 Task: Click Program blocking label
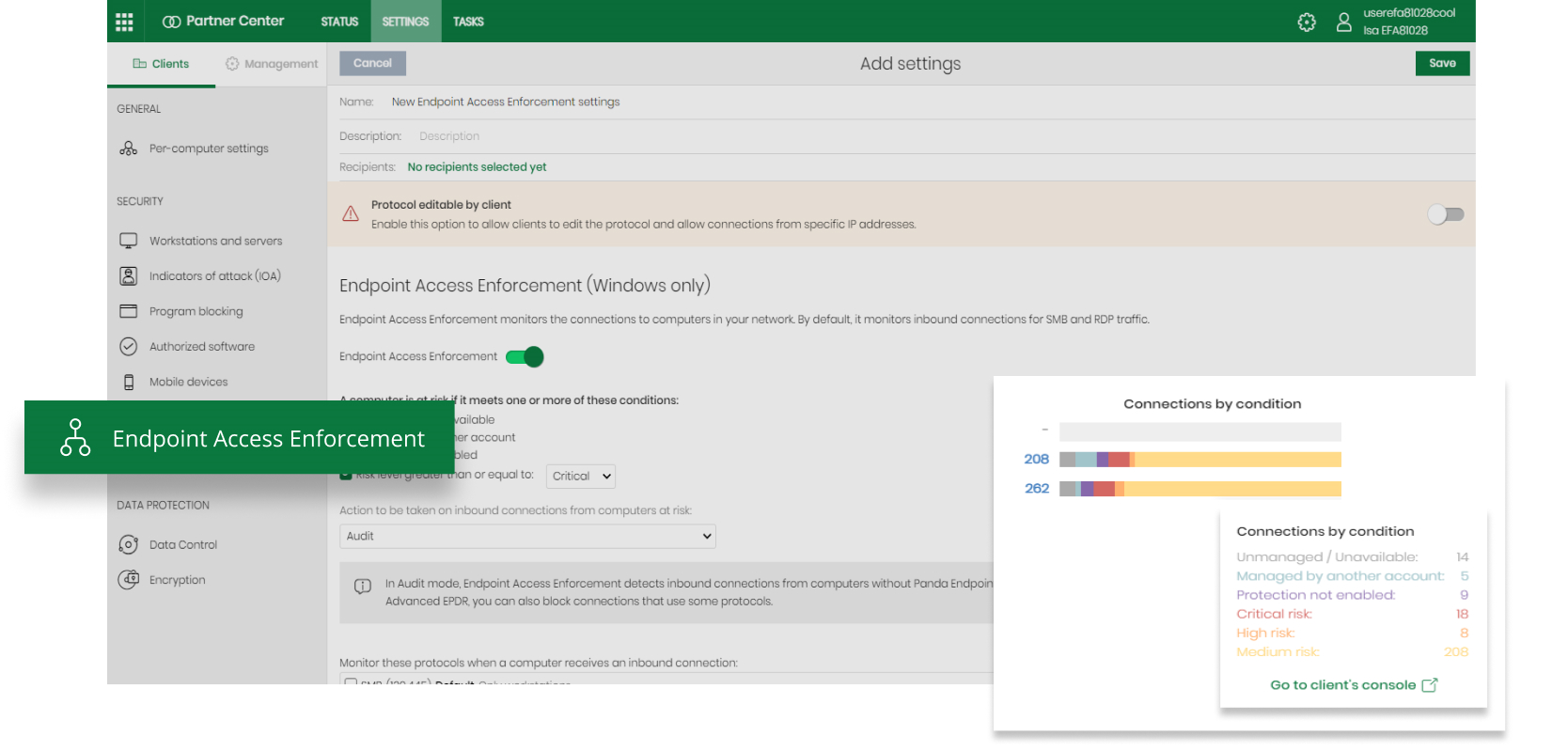196,312
